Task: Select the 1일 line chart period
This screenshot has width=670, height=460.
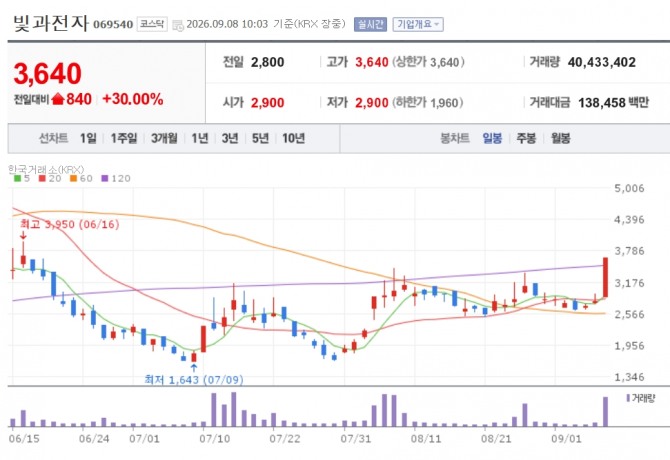Action: tap(88, 138)
